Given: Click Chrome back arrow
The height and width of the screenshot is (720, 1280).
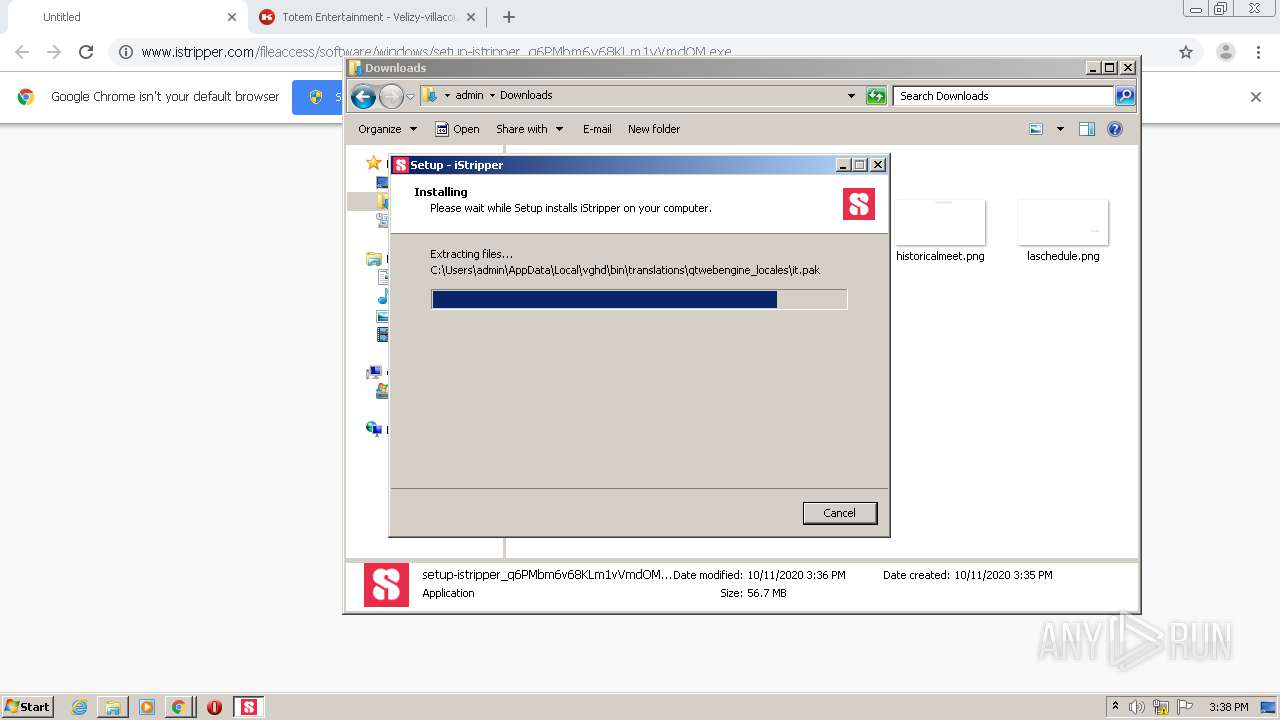Looking at the screenshot, I should click(22, 52).
